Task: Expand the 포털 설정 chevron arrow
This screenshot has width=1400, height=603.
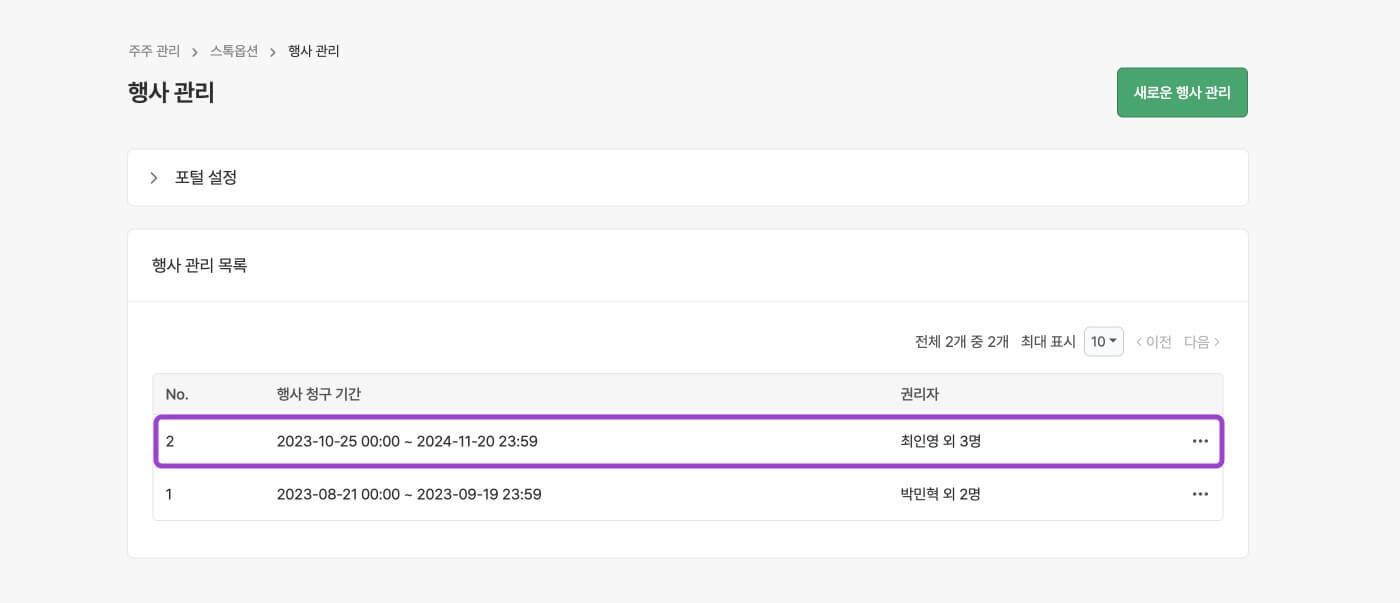Action: click(154, 178)
